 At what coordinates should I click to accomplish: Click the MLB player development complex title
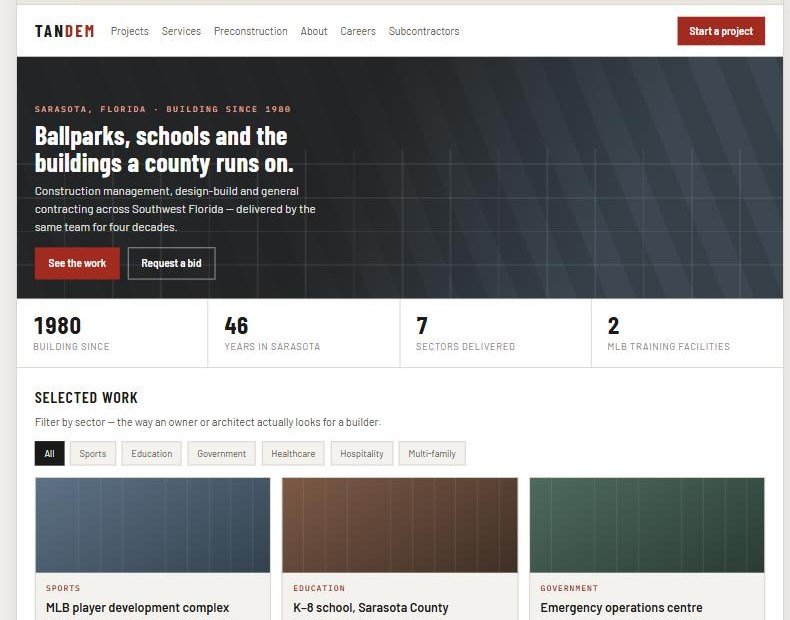[x=138, y=608]
